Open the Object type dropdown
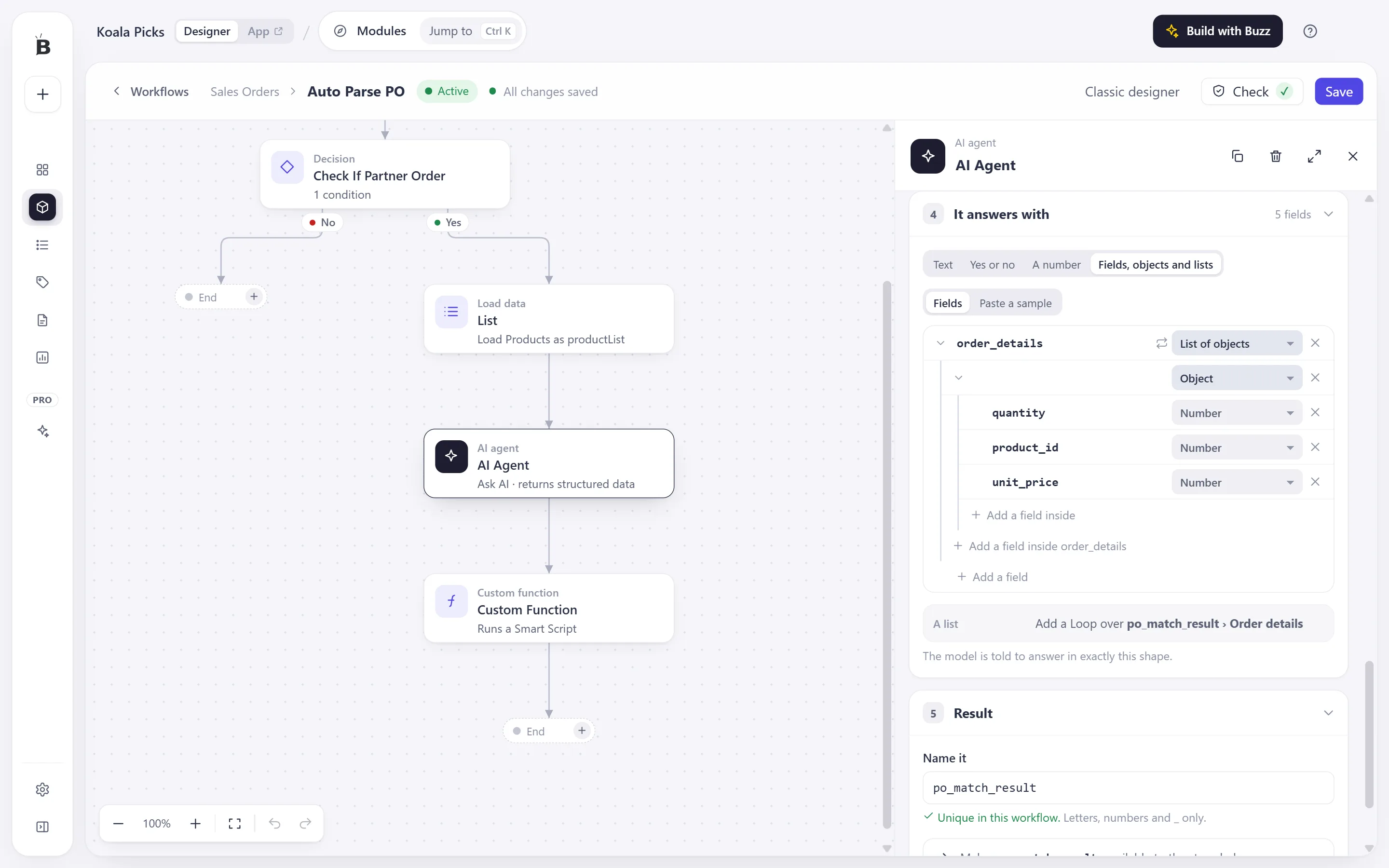 1237,379
